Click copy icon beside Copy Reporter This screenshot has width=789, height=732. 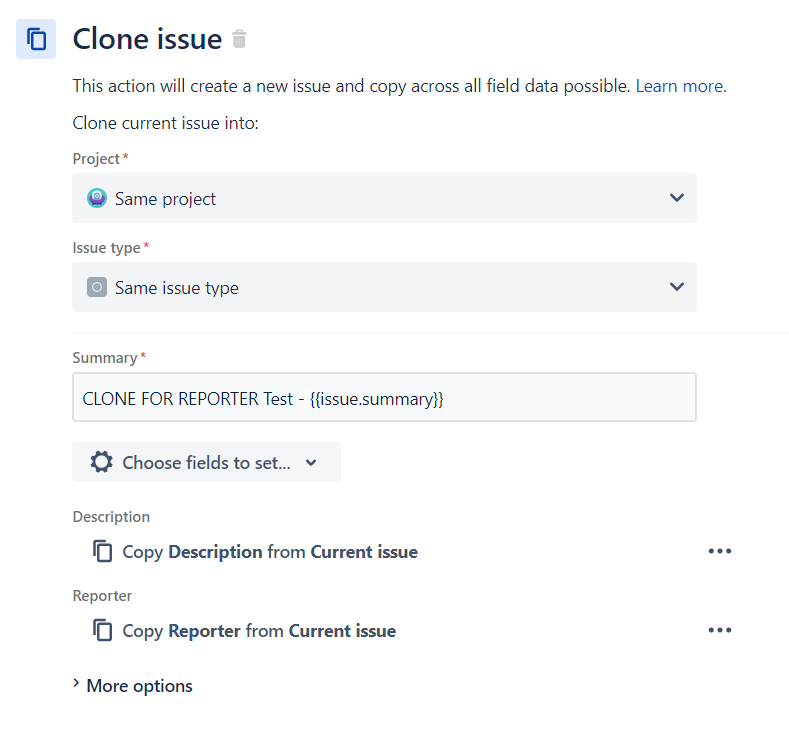click(103, 630)
